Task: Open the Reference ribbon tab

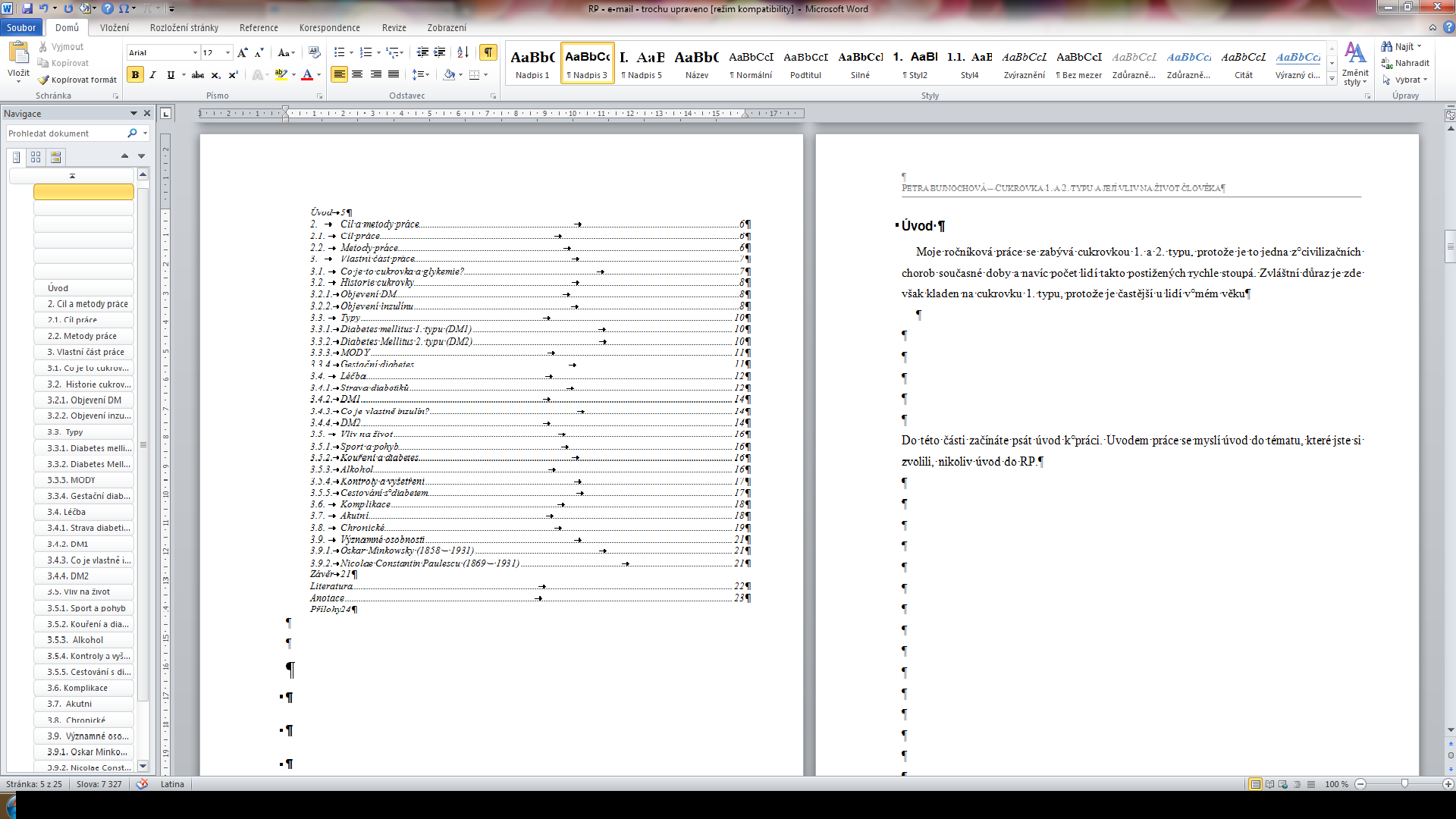Action: 259,28
